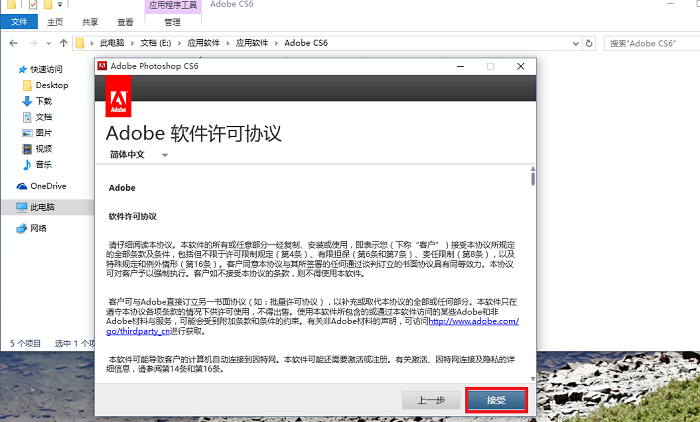Click the 图片 pictures icon
700x422 pixels.
click(x=27, y=133)
